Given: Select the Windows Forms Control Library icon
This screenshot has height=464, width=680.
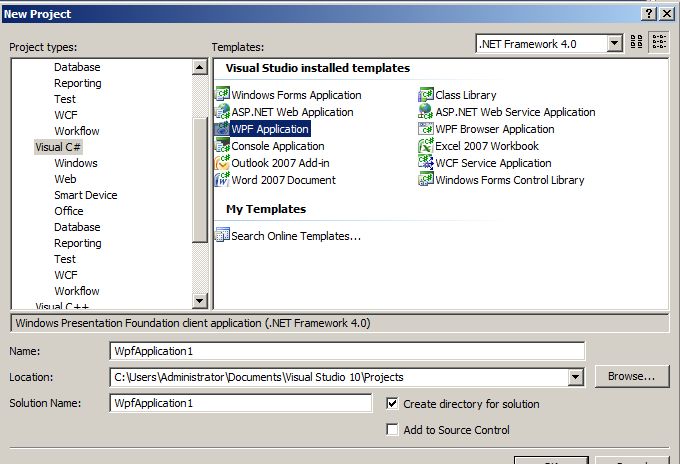Looking at the screenshot, I should pyautogui.click(x=426, y=179).
